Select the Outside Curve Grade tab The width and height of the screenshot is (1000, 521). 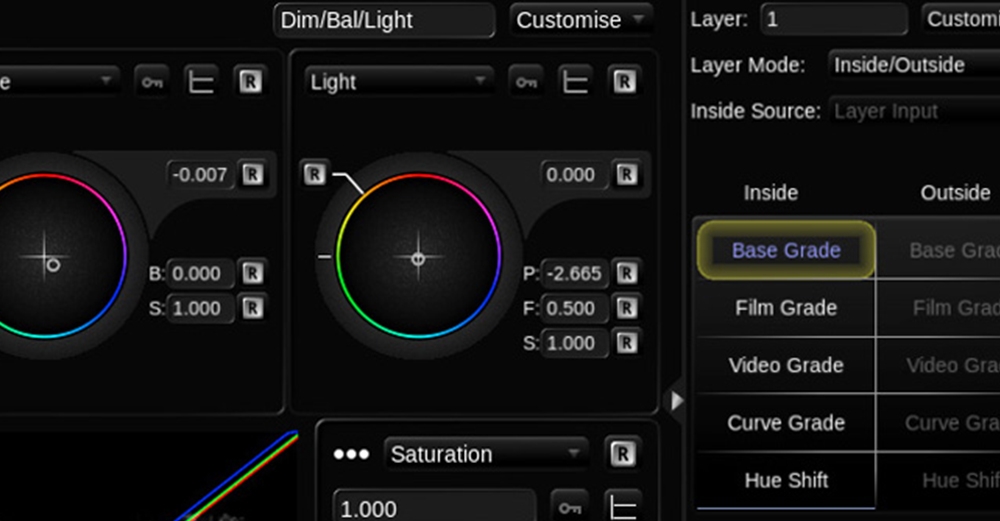[939, 422]
